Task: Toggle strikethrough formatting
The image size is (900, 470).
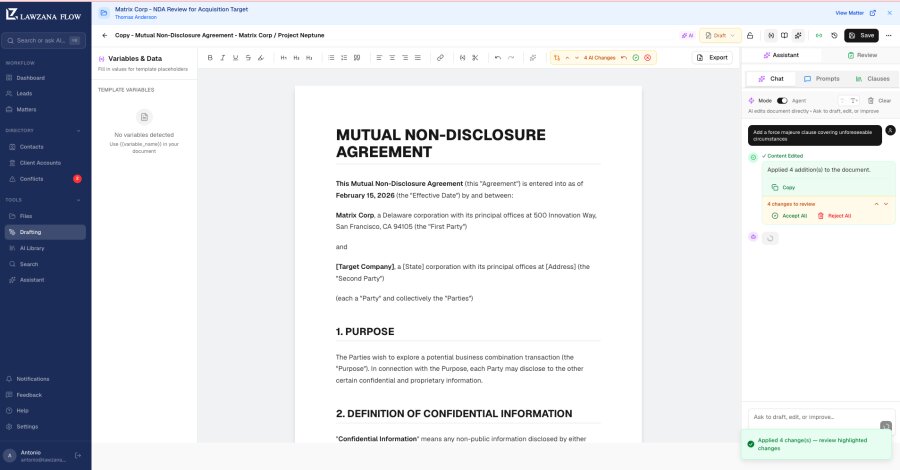Action: (248, 57)
